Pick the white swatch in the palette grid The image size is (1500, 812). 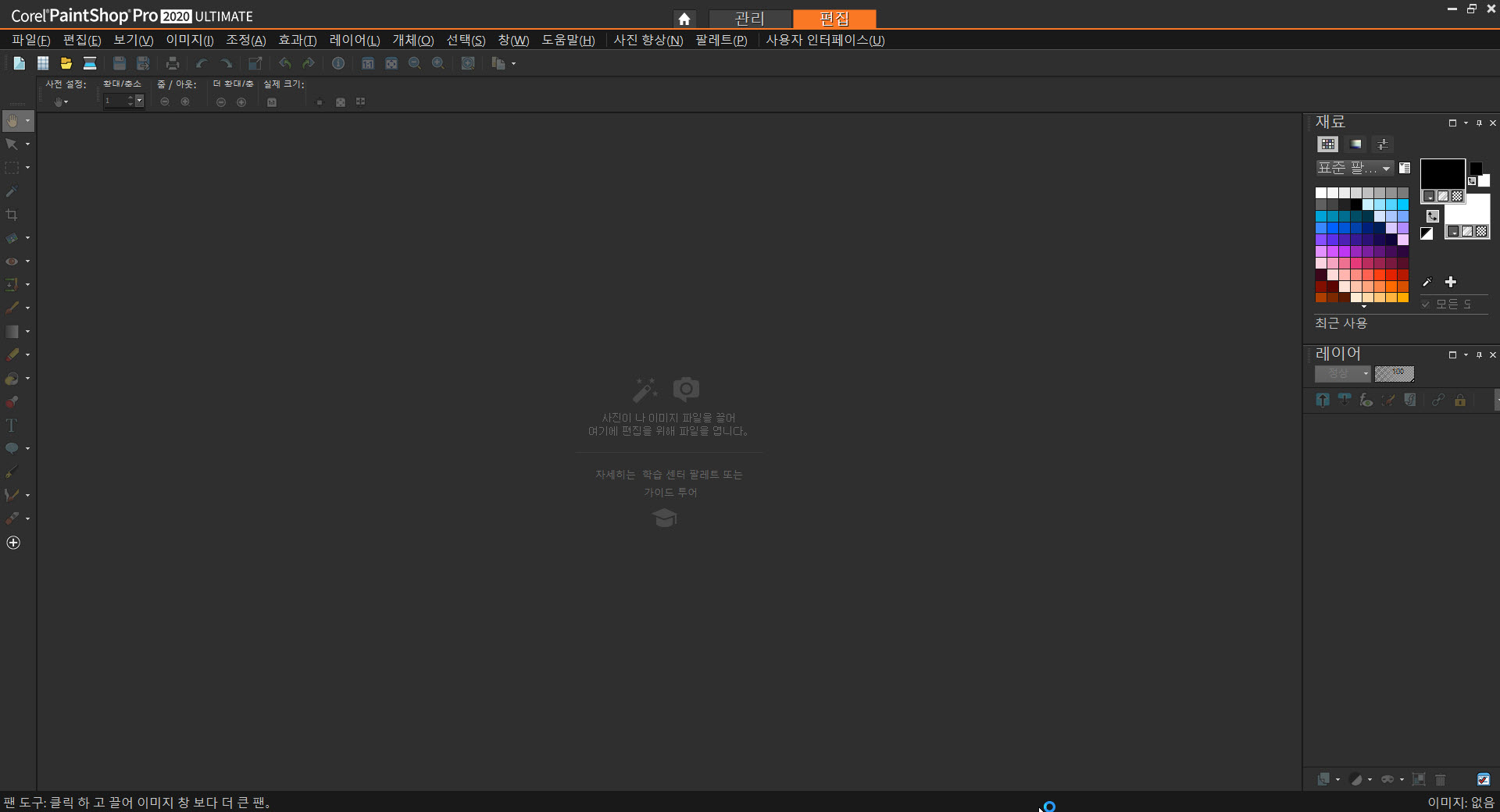click(1321, 193)
